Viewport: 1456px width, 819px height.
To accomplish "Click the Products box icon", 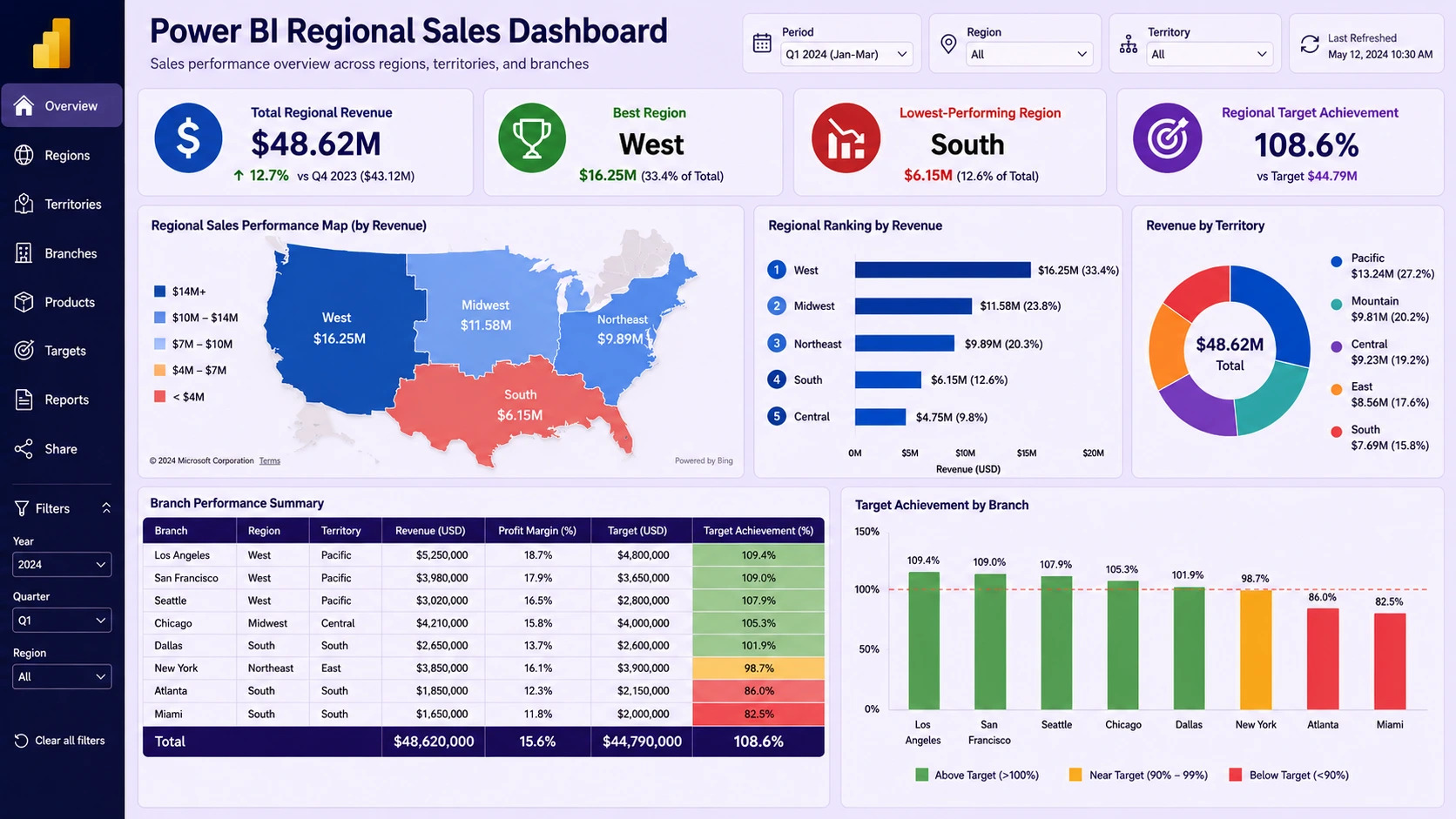I will click(24, 302).
